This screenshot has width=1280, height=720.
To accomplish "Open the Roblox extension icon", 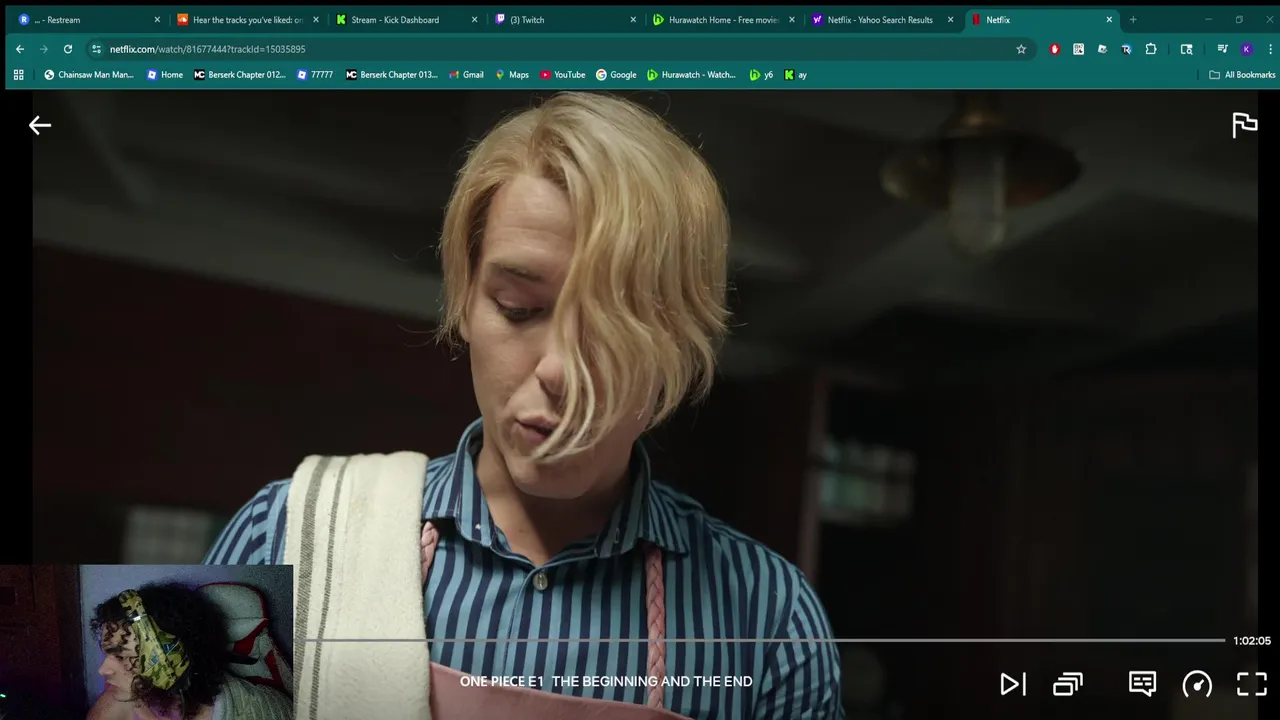I will 1102,49.
